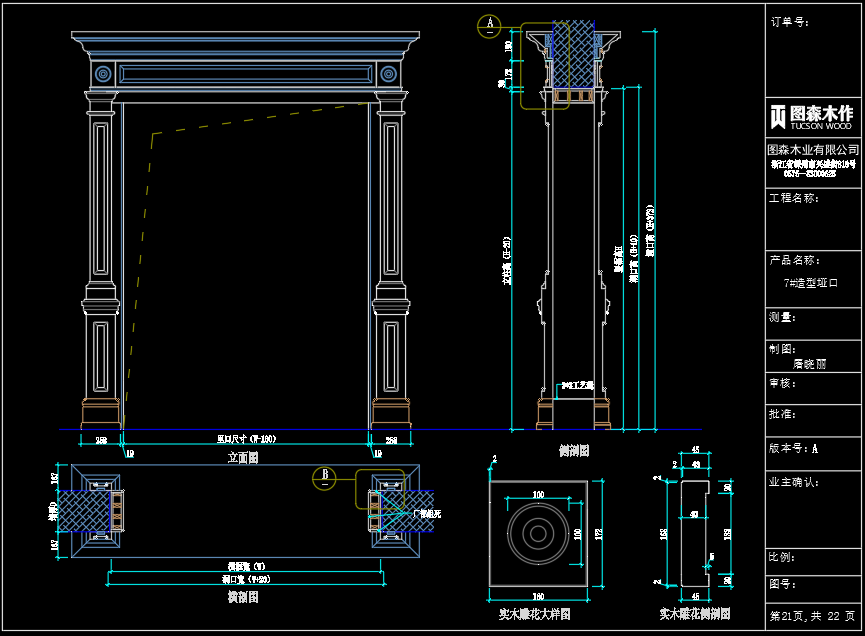Select detail marker B circle in plan view
The image size is (865, 636).
tap(325, 479)
